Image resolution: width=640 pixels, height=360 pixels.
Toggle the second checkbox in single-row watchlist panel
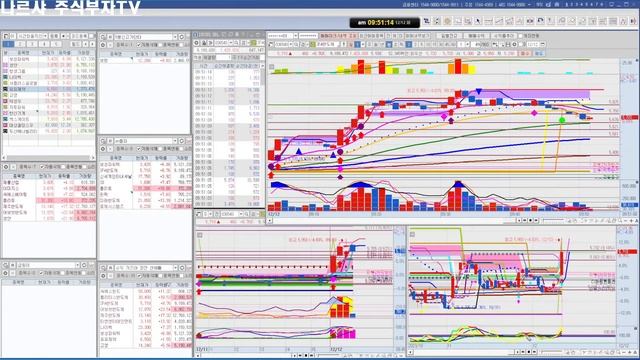[x=160, y=45]
